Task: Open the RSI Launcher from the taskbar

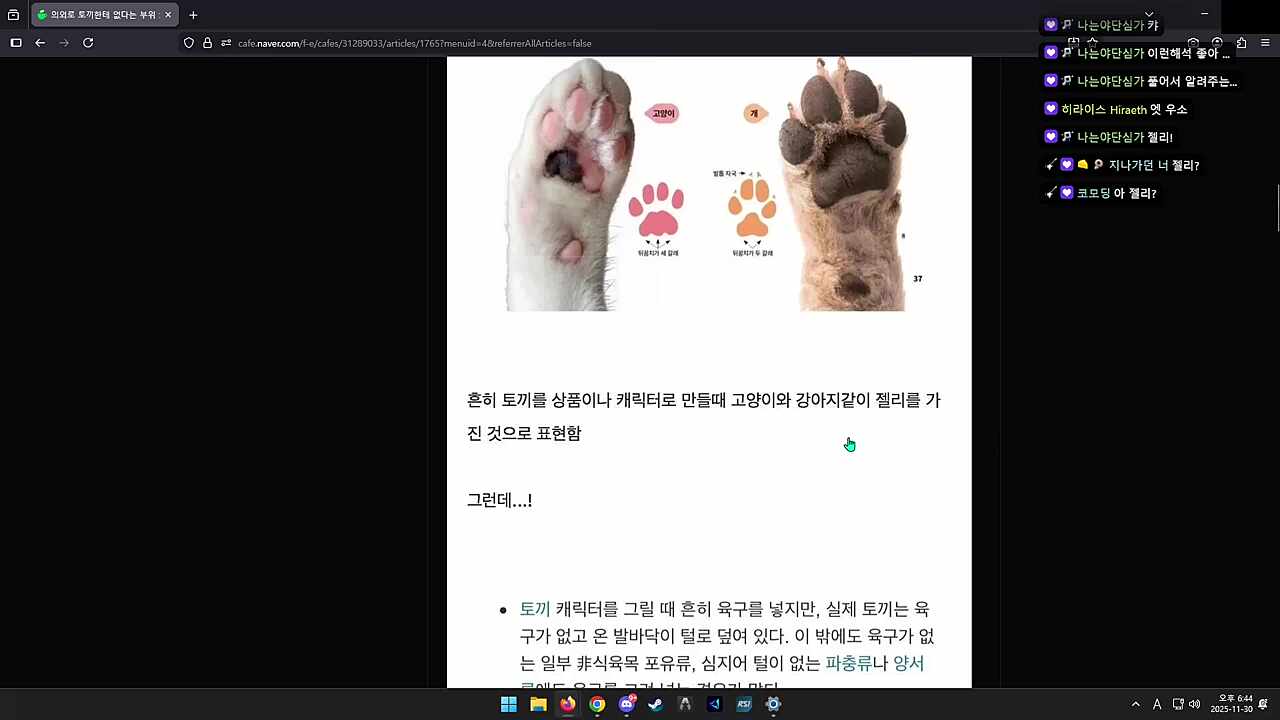Action: click(742, 705)
